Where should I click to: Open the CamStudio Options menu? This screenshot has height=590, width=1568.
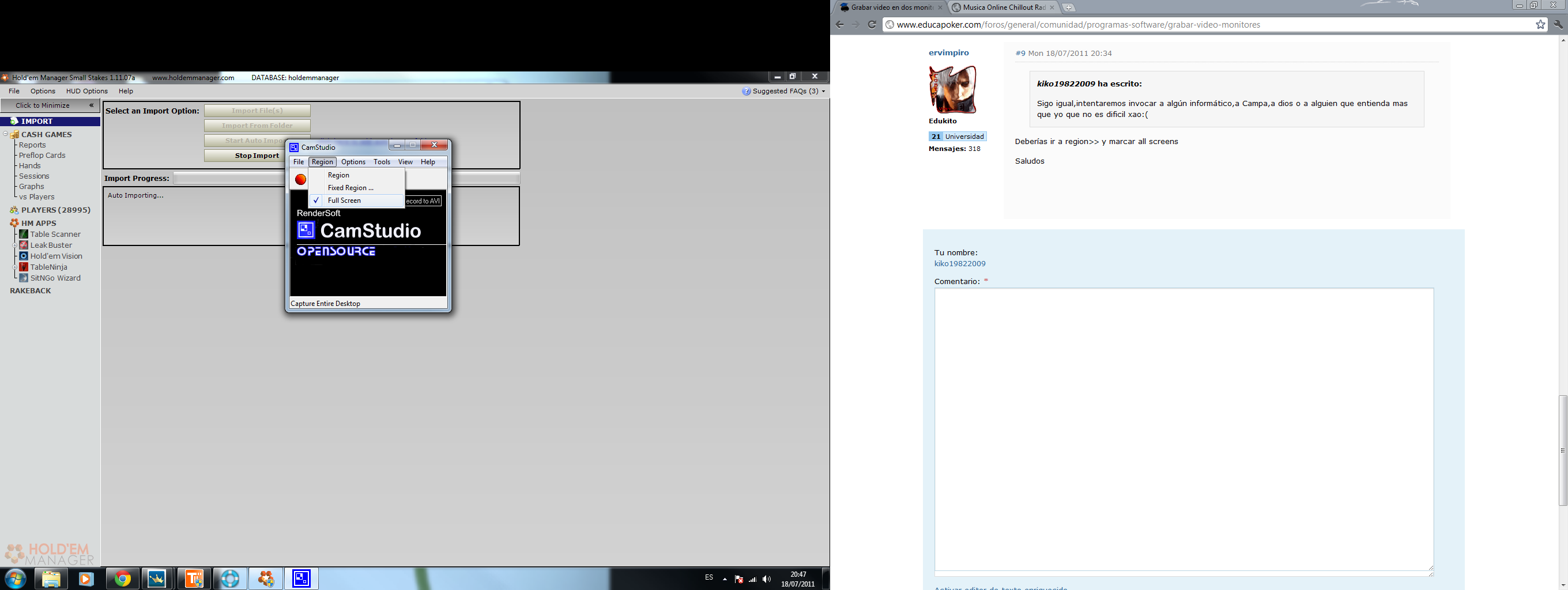pos(353,162)
